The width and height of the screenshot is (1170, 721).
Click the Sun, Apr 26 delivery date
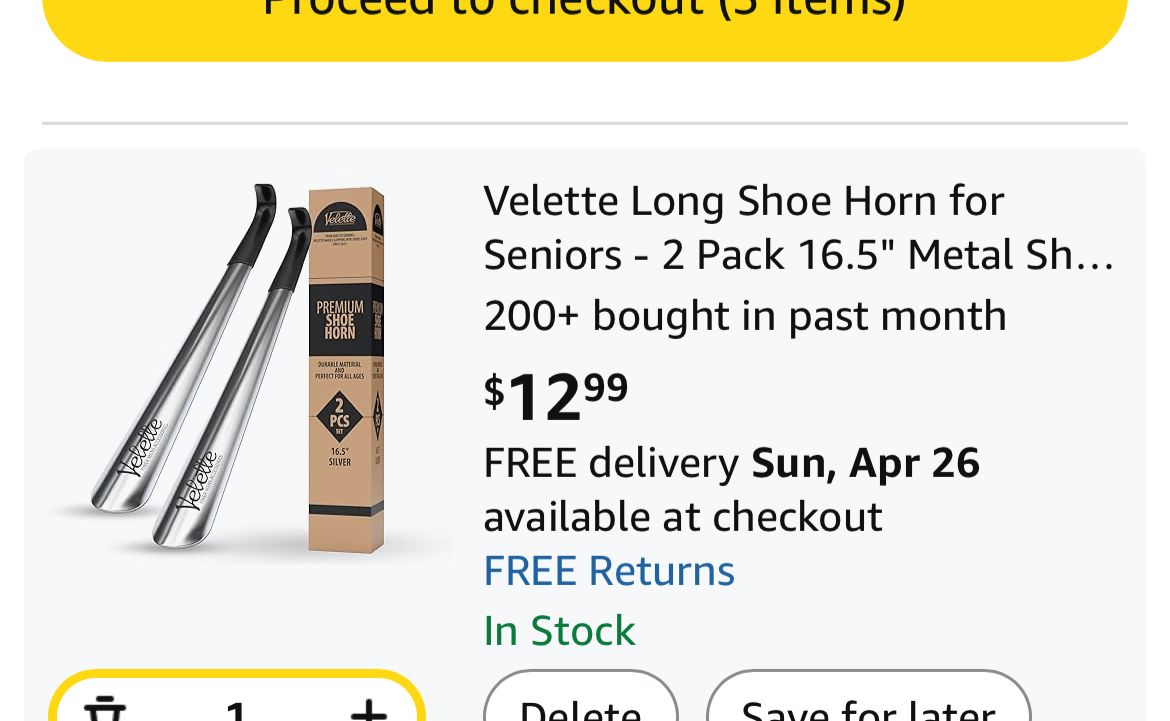[866, 463]
